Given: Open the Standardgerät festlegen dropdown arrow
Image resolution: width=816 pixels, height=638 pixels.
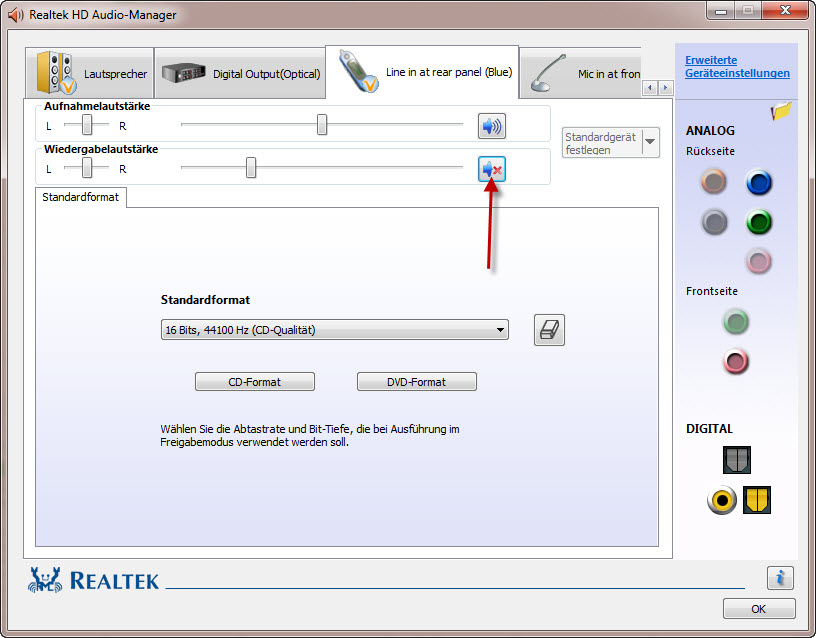Looking at the screenshot, I should pos(650,142).
